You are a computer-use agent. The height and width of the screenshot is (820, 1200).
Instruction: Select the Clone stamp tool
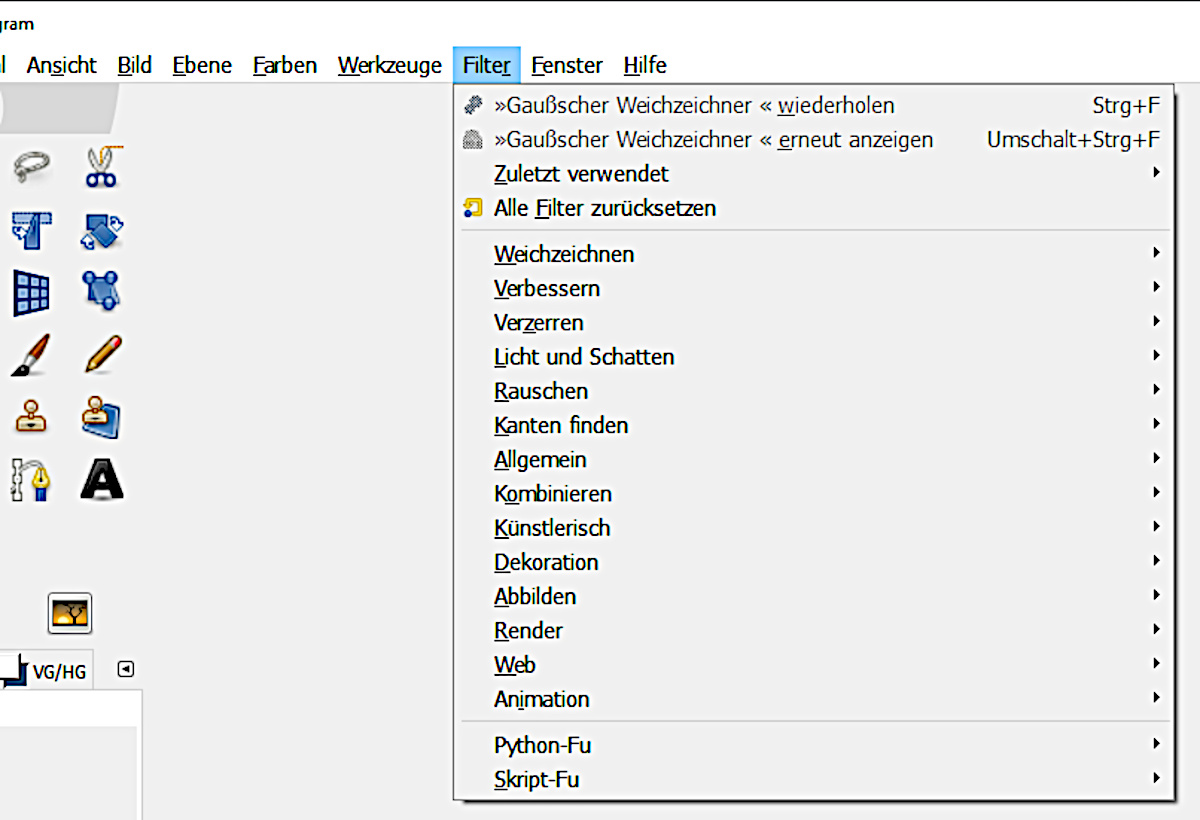[31, 418]
